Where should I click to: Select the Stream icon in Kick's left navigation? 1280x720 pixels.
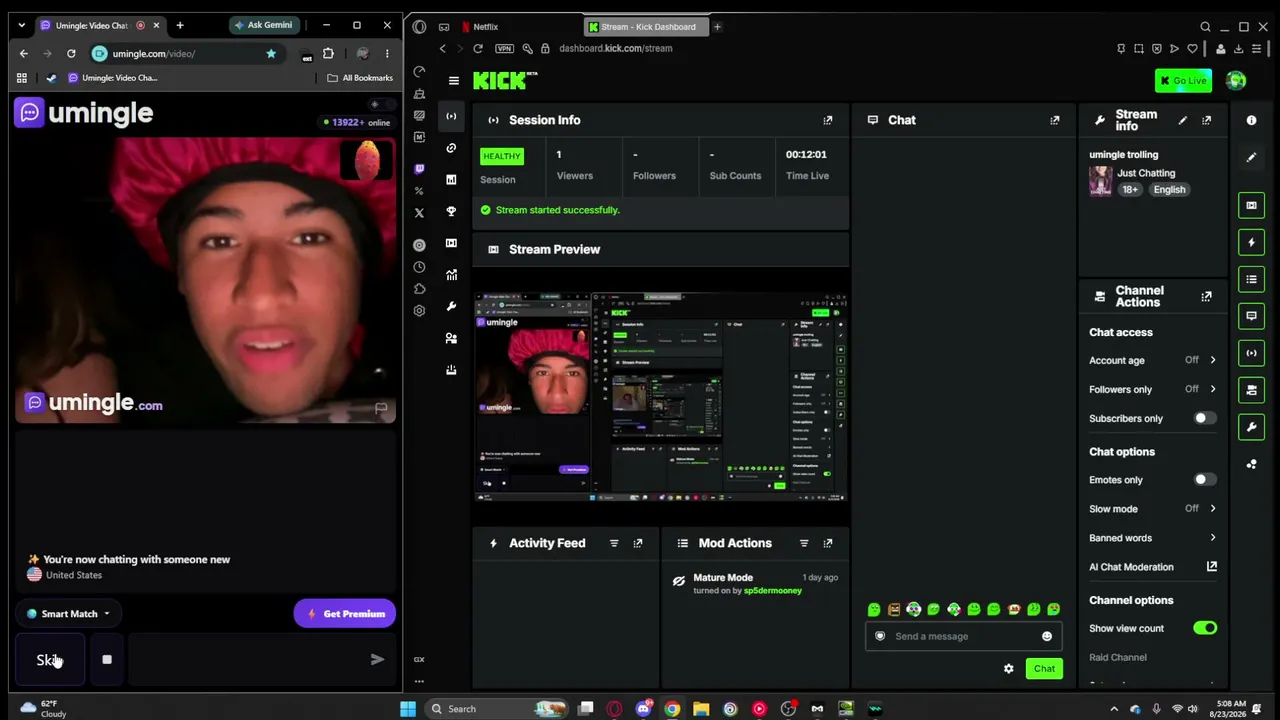coord(451,116)
